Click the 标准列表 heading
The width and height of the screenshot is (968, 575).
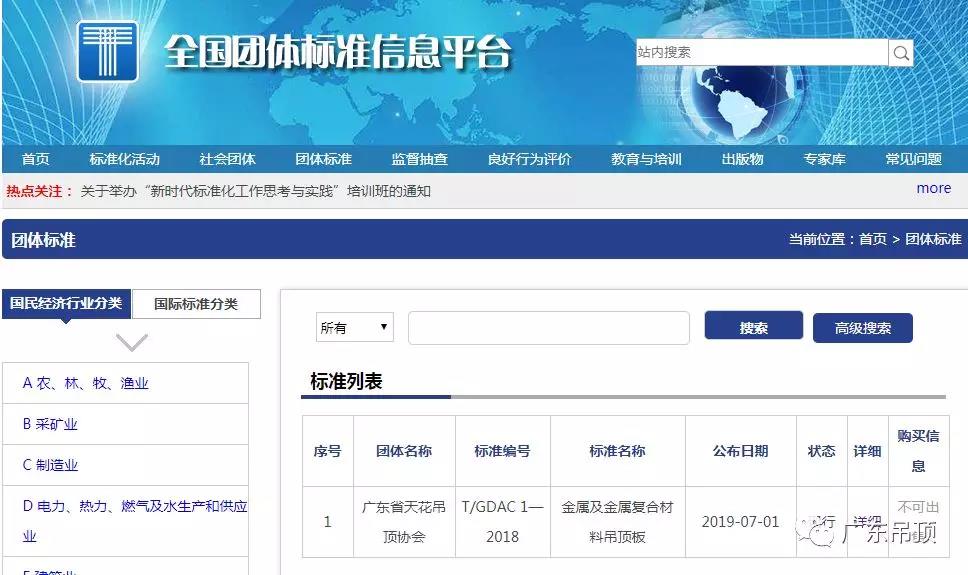[x=346, y=381]
